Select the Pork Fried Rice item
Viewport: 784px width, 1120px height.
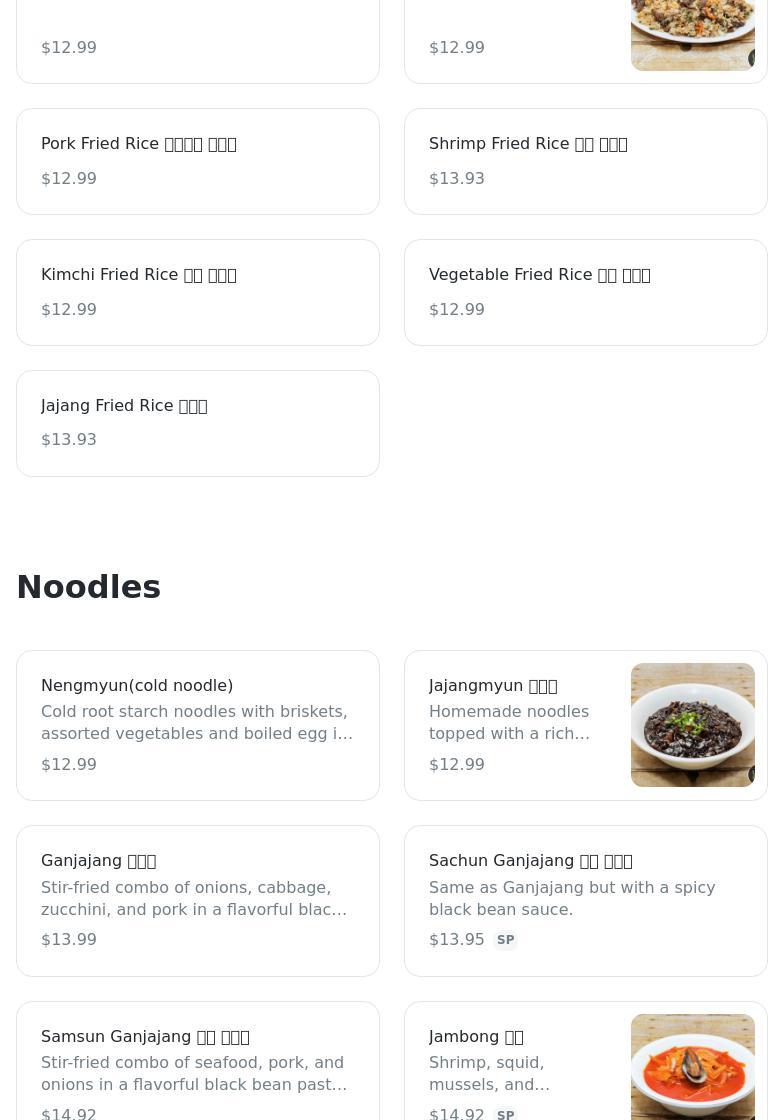[198, 161]
